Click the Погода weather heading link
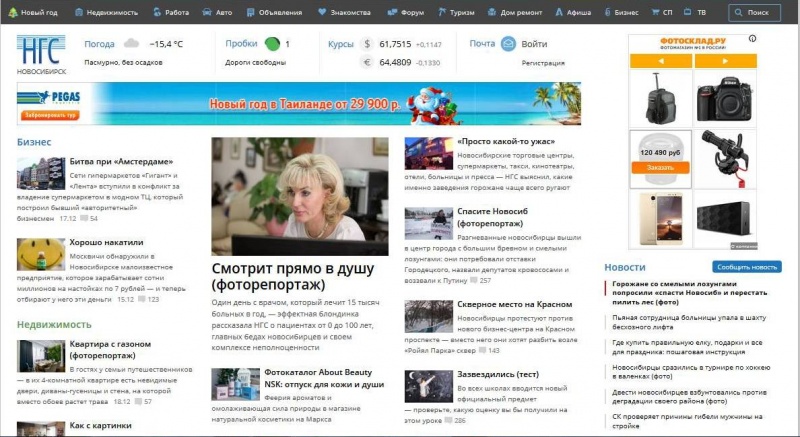The width and height of the screenshot is (800, 437). coord(99,44)
